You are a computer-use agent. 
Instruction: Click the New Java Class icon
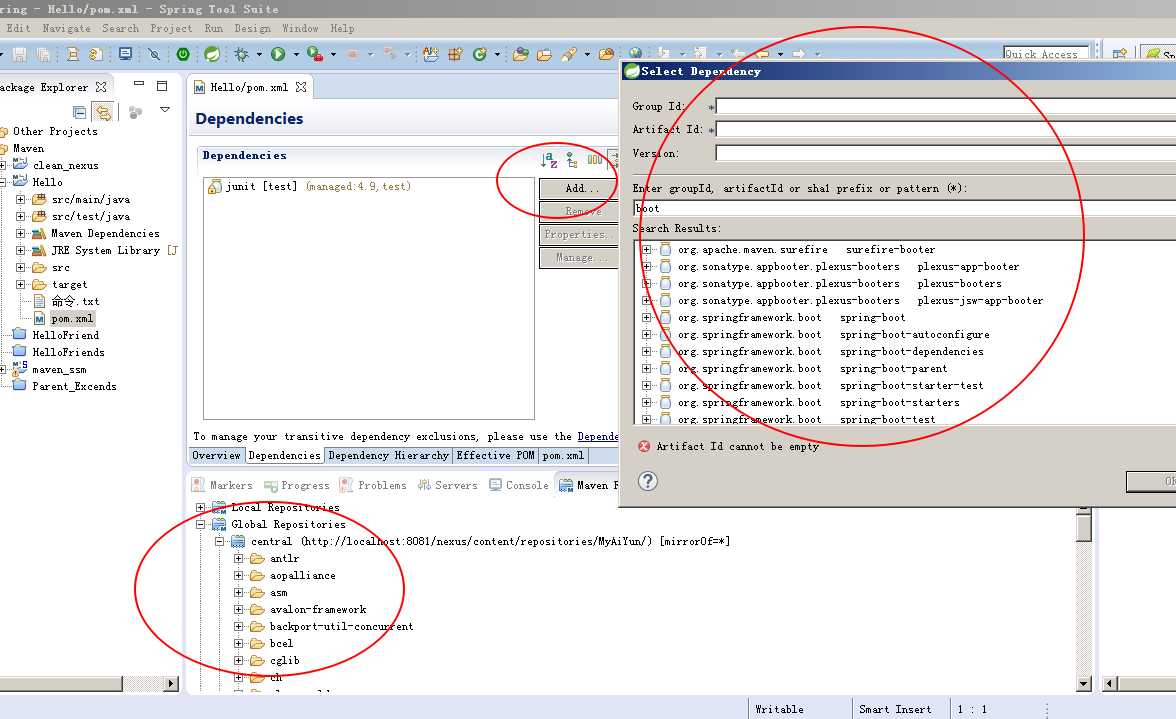480,54
